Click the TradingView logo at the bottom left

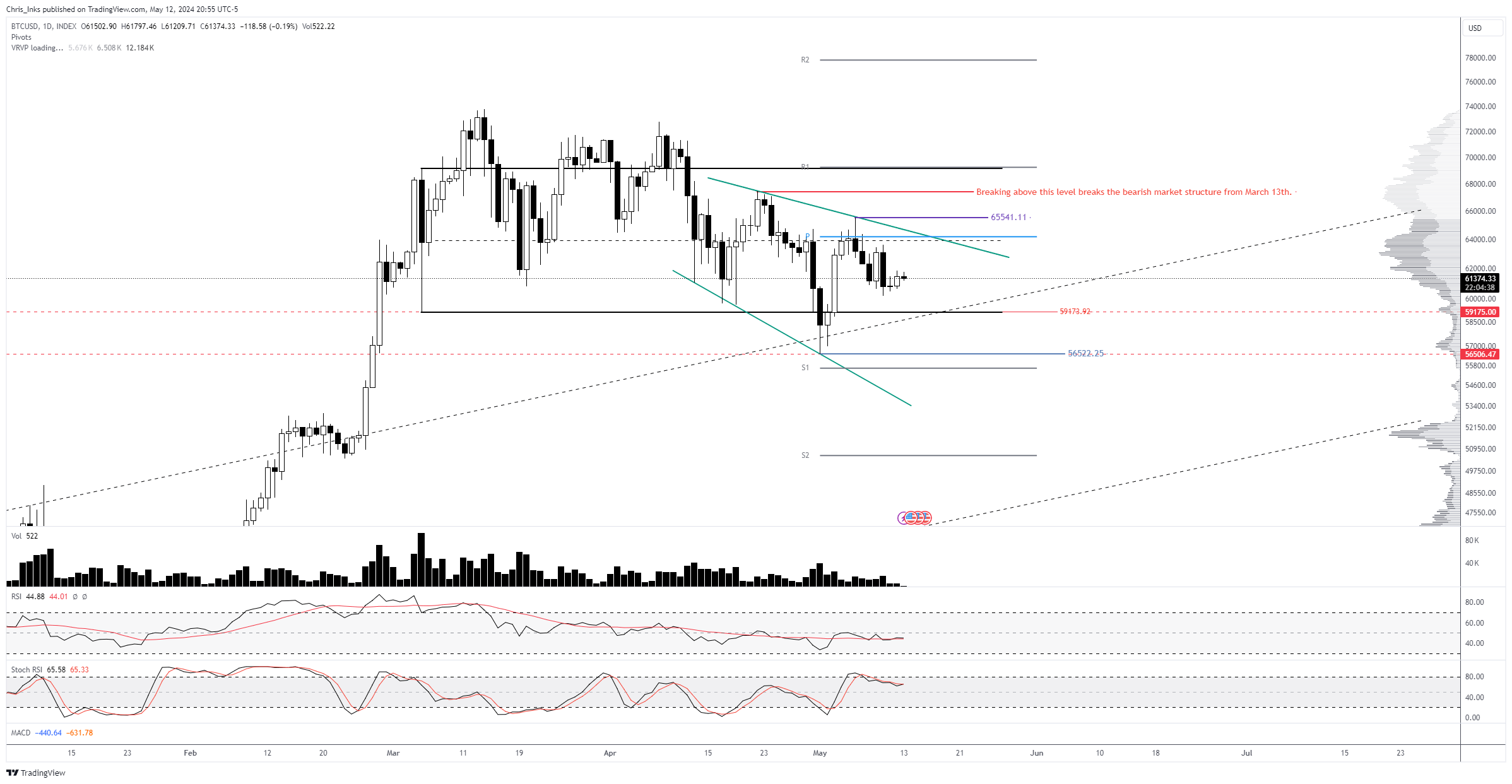tap(36, 773)
